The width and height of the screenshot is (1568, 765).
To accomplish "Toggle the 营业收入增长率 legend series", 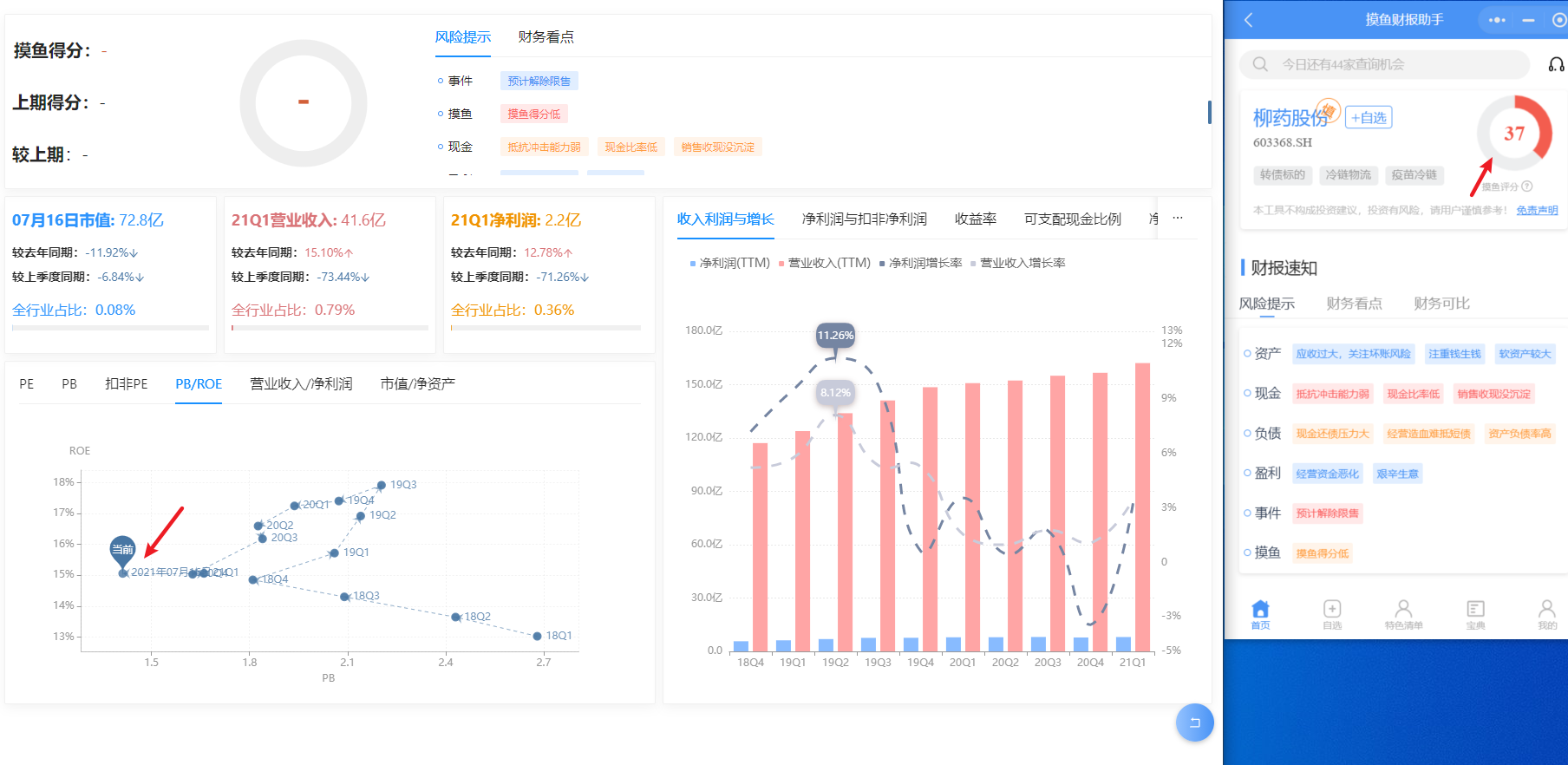I will click(x=1018, y=263).
